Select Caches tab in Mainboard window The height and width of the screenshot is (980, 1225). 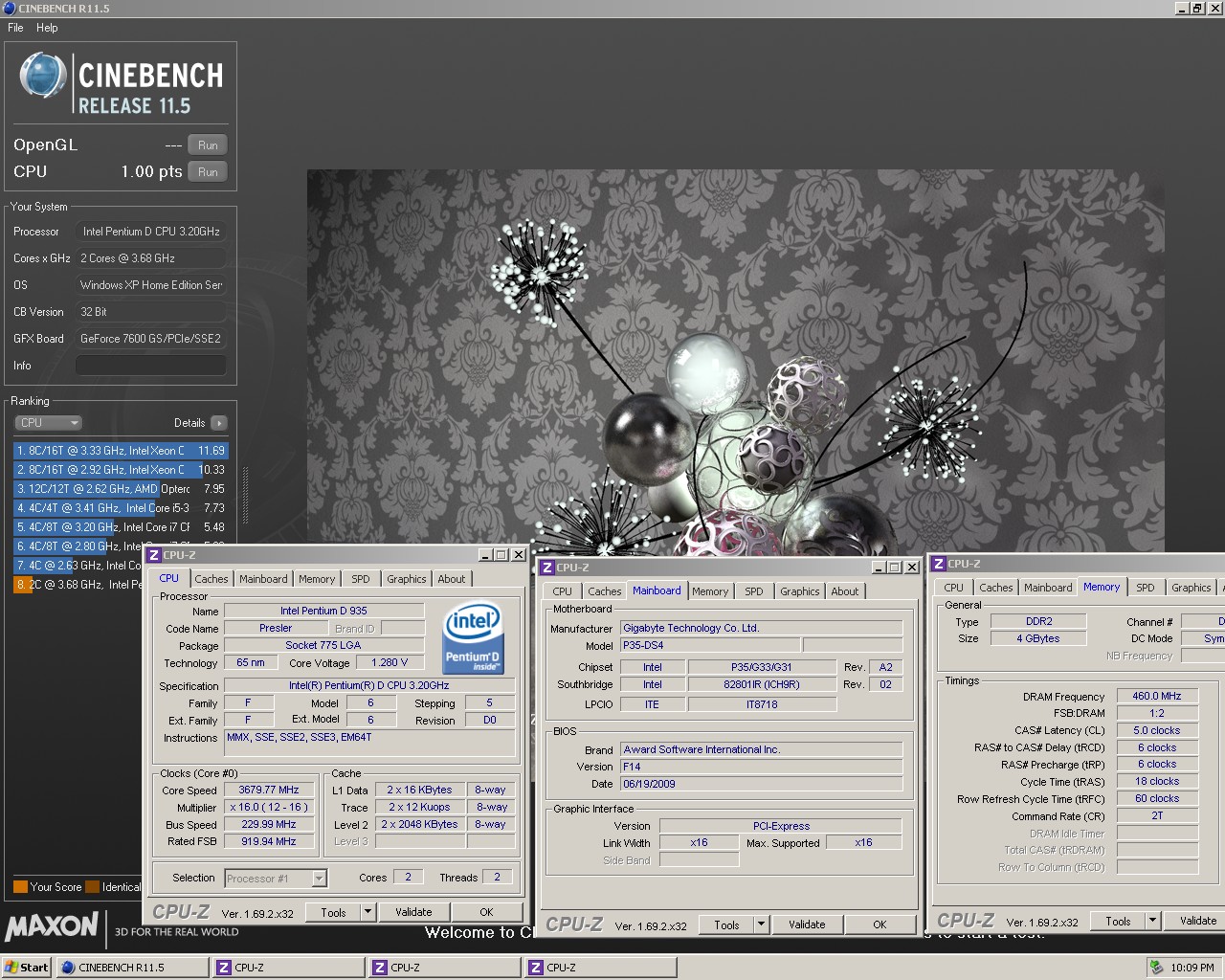pyautogui.click(x=605, y=591)
